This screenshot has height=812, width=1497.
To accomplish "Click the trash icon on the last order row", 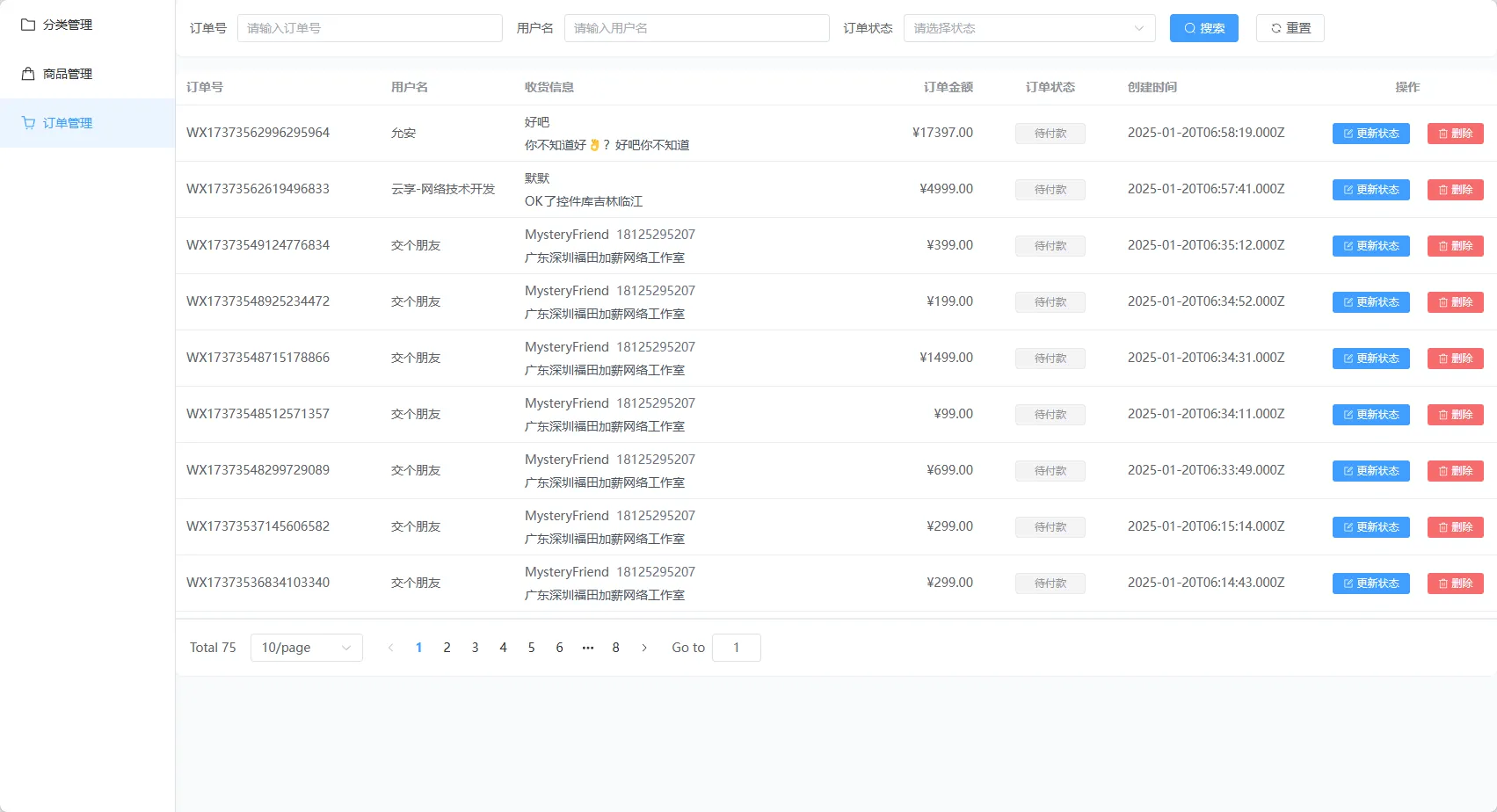I will tap(1442, 583).
